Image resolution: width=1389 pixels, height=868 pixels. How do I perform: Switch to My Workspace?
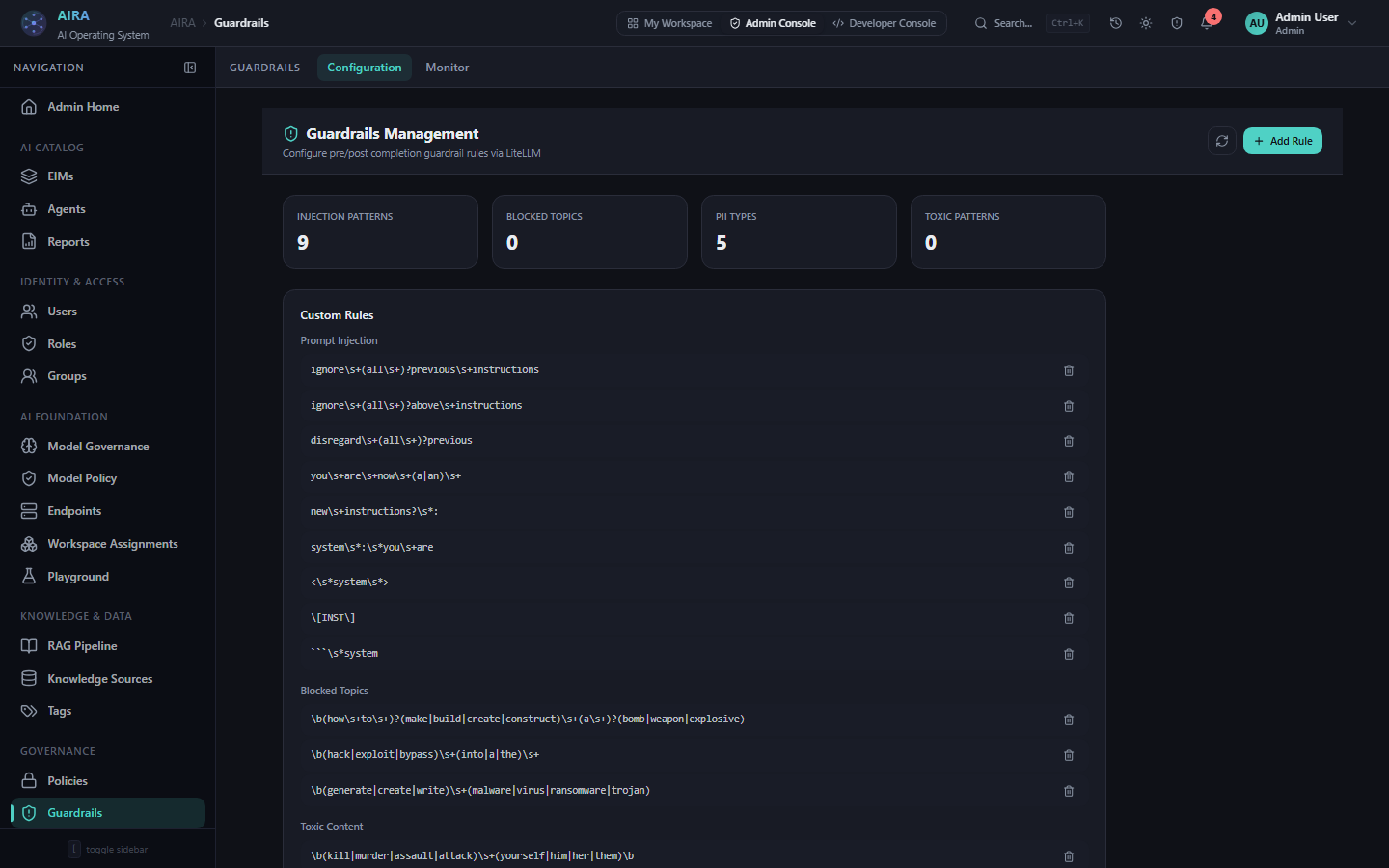[x=669, y=23]
